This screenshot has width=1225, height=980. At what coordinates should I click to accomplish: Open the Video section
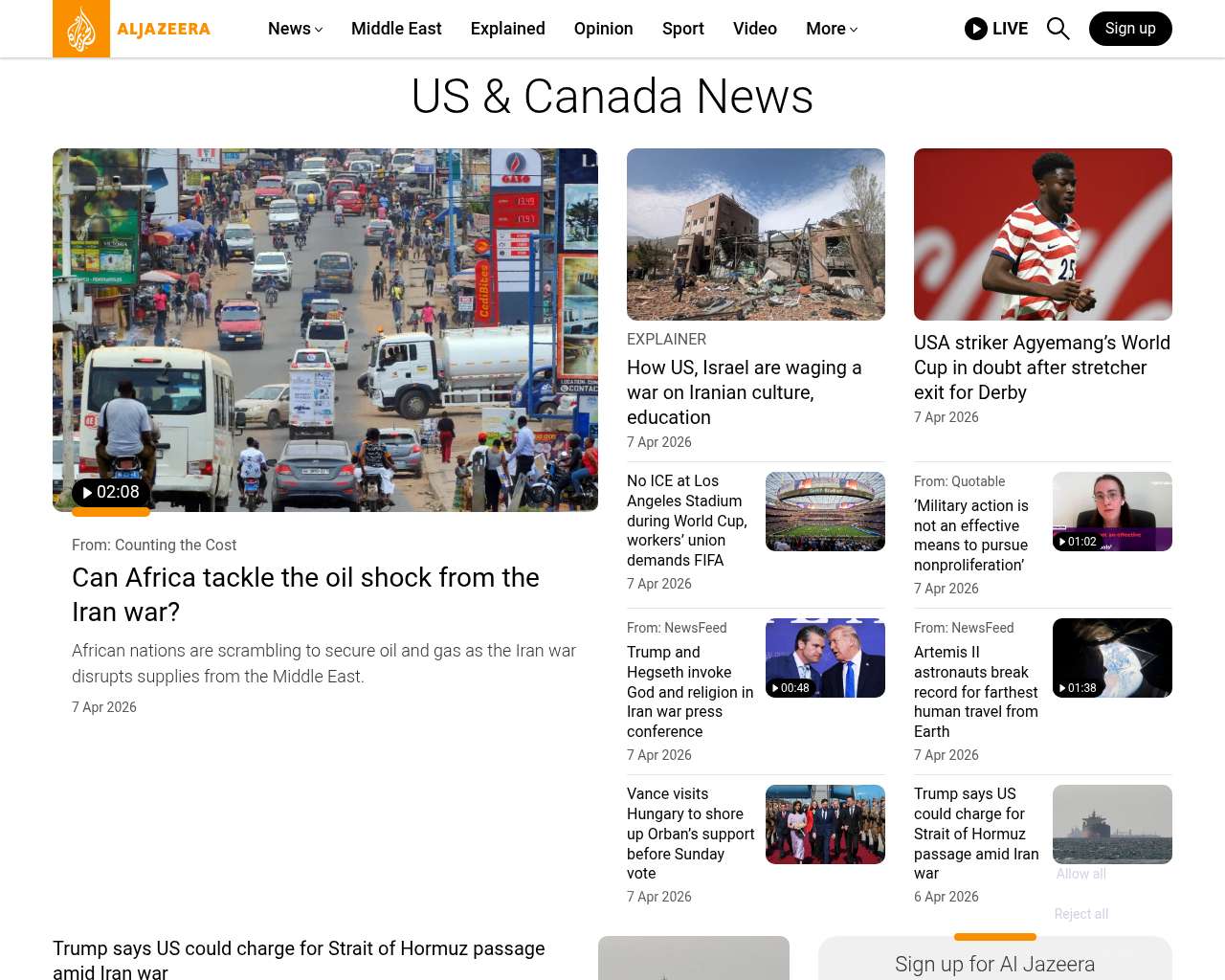click(755, 29)
